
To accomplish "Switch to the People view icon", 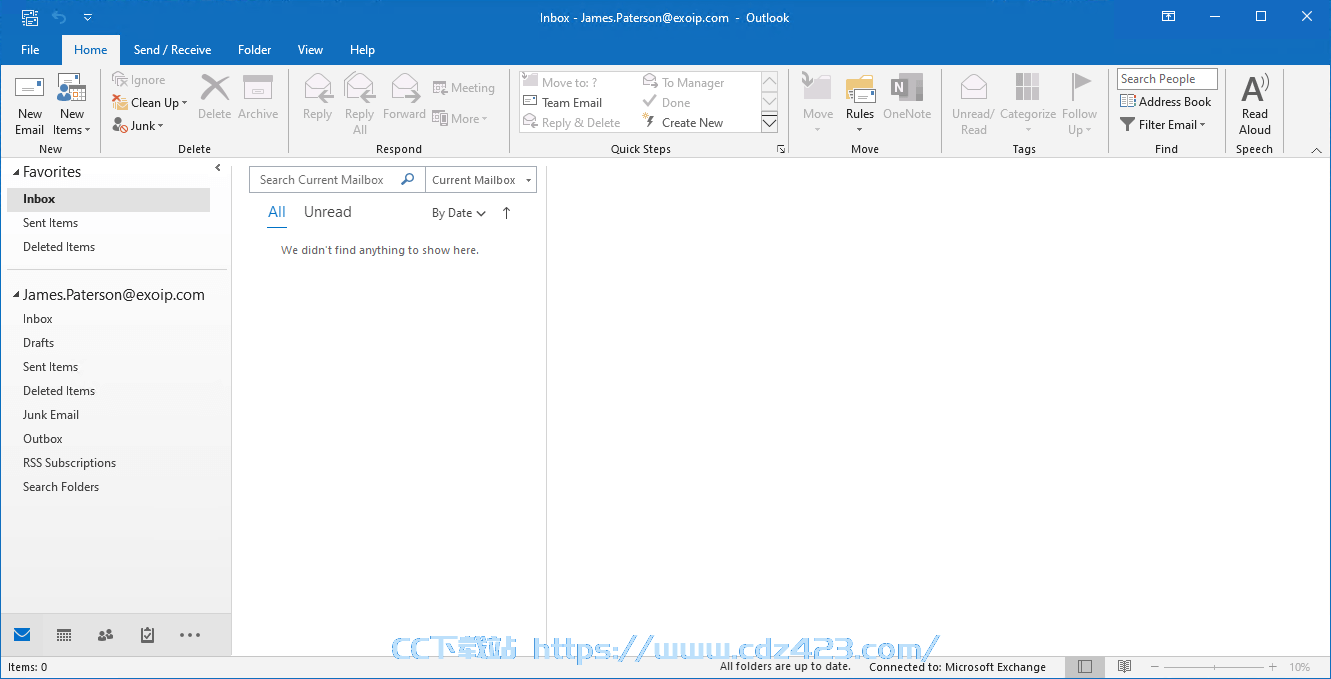I will 105,635.
